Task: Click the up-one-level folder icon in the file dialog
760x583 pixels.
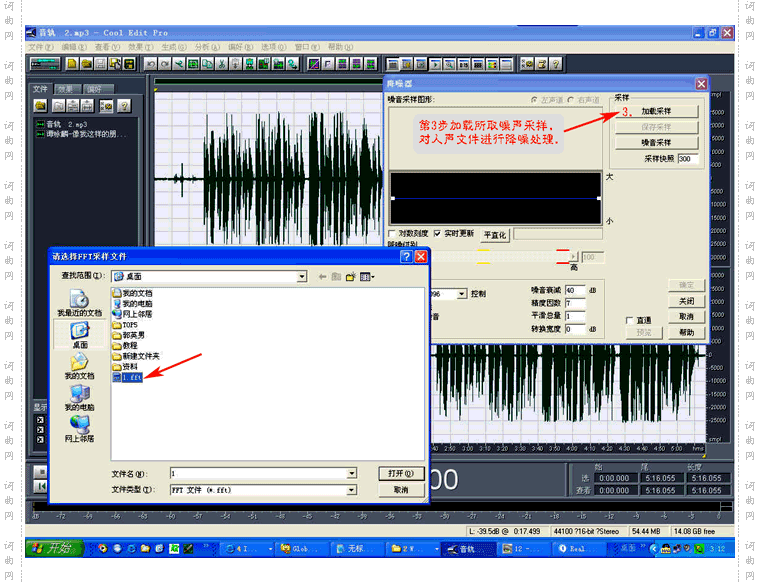Action: (336, 277)
